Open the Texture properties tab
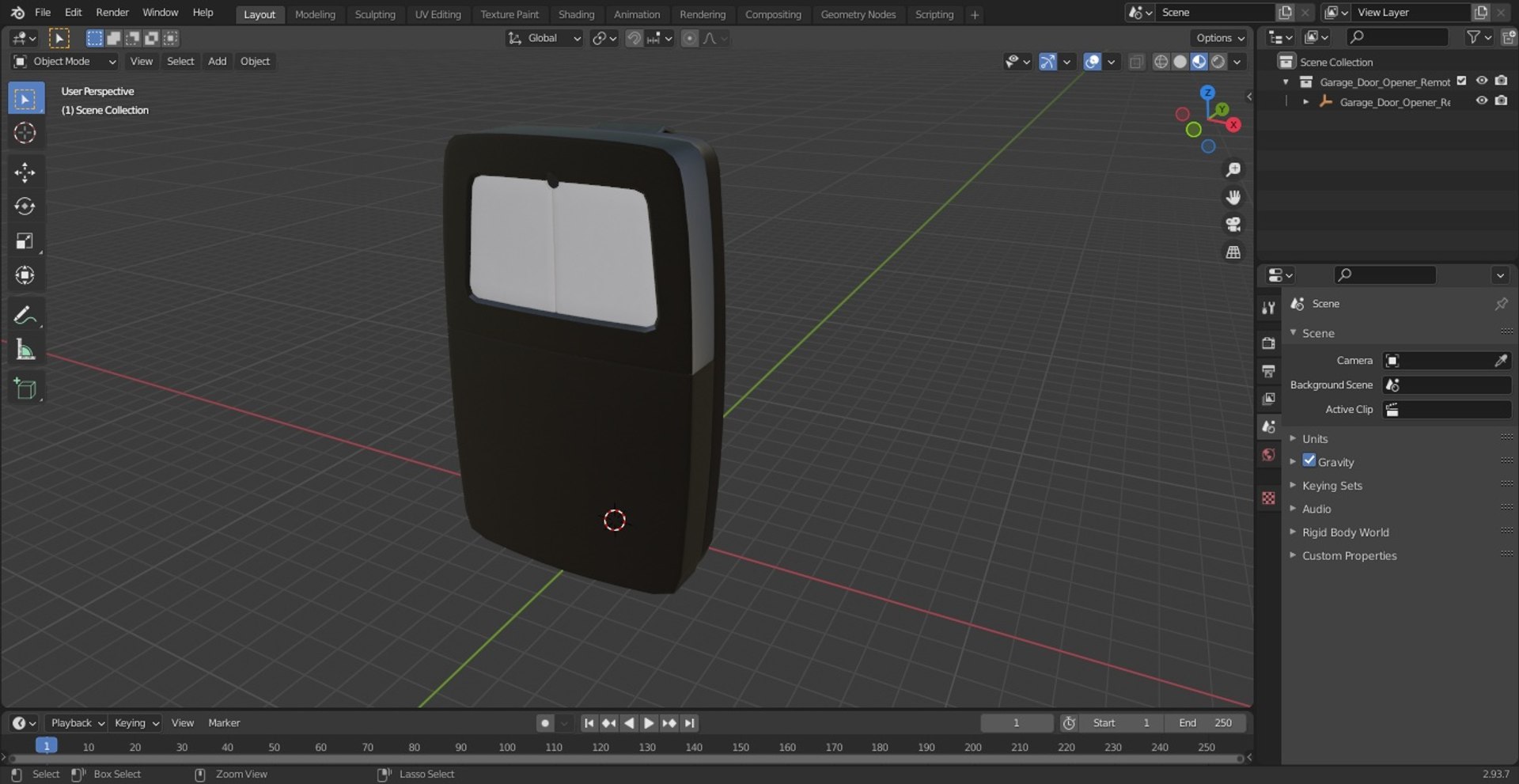1519x784 pixels. (x=1268, y=498)
